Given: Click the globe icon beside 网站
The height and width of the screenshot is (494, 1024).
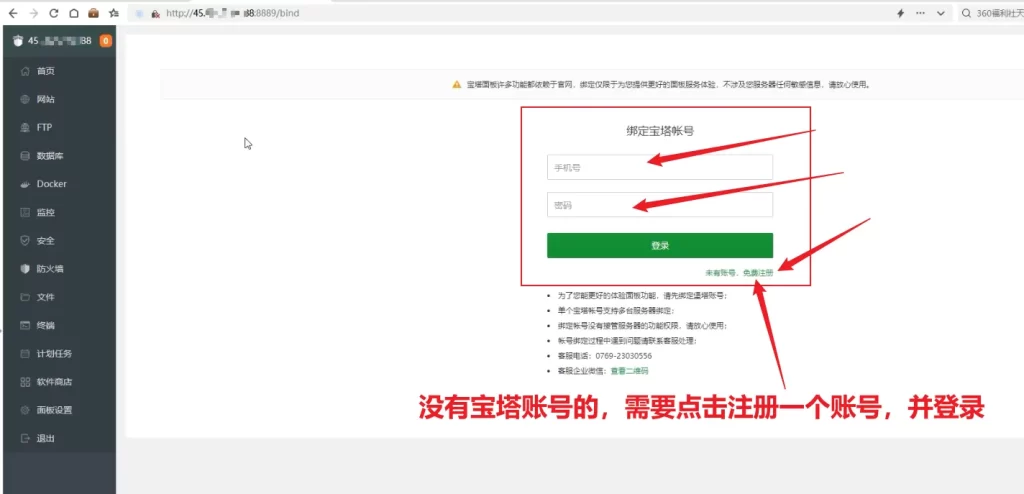Looking at the screenshot, I should coord(25,99).
